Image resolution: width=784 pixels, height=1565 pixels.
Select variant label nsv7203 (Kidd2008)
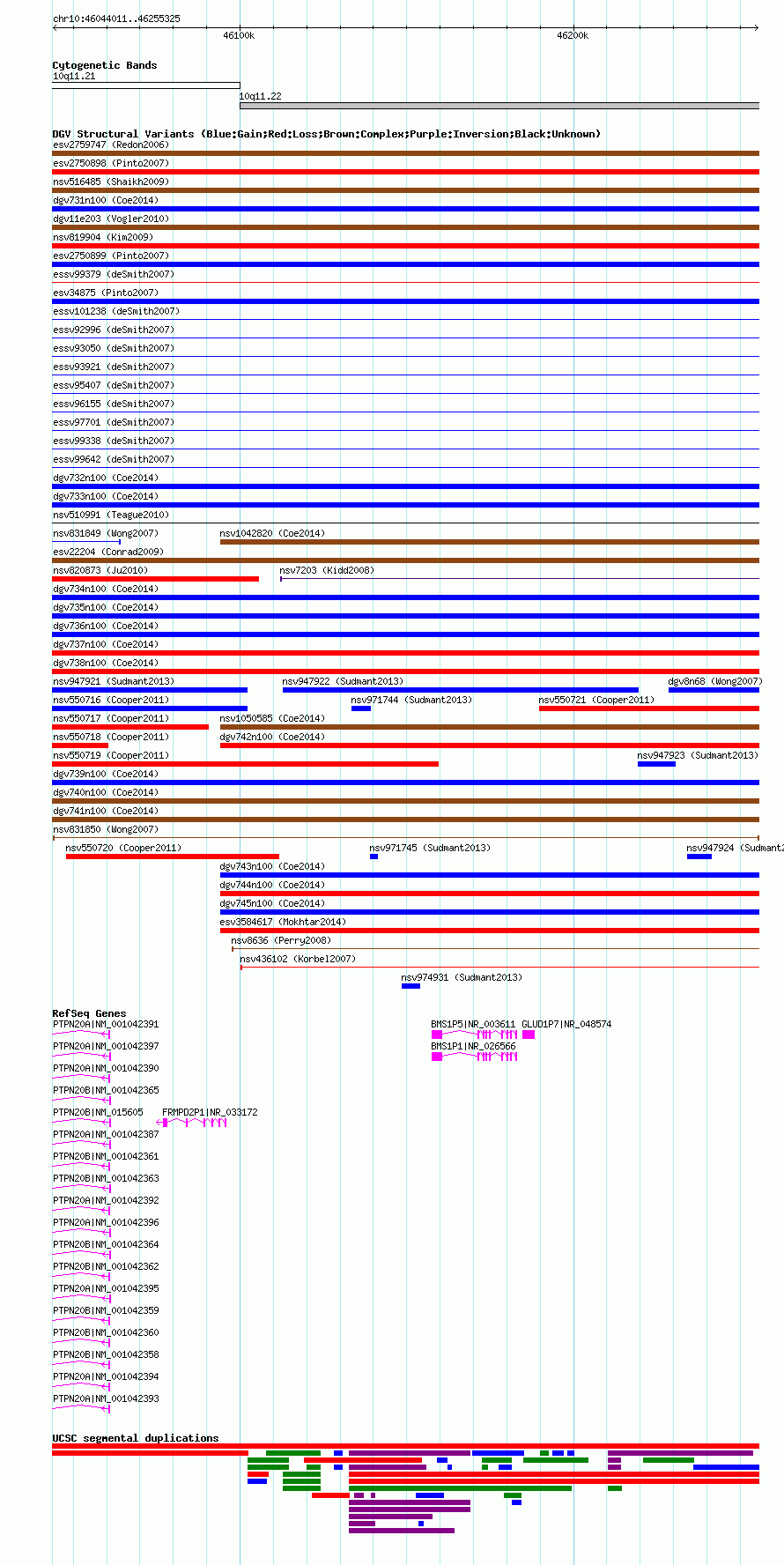click(x=327, y=570)
